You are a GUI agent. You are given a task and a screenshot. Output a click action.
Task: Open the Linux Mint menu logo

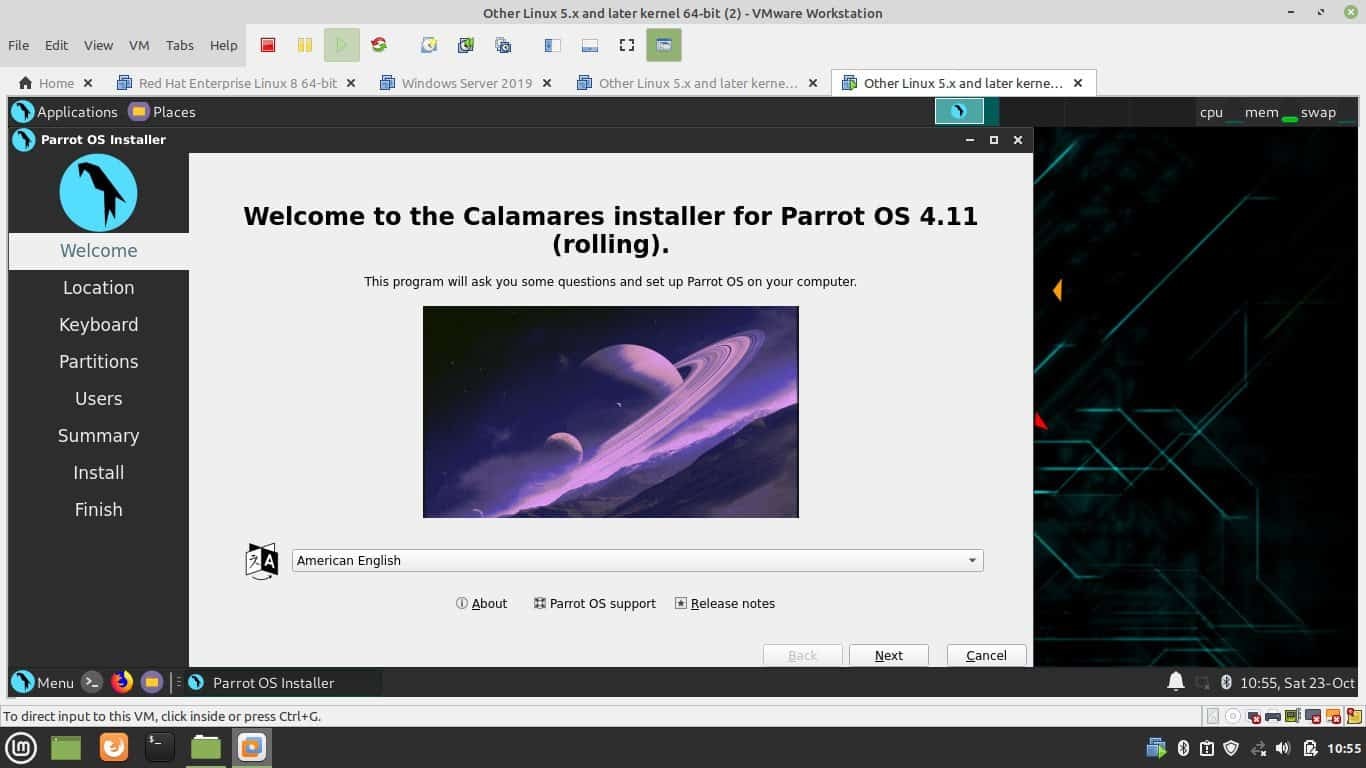coord(22,747)
